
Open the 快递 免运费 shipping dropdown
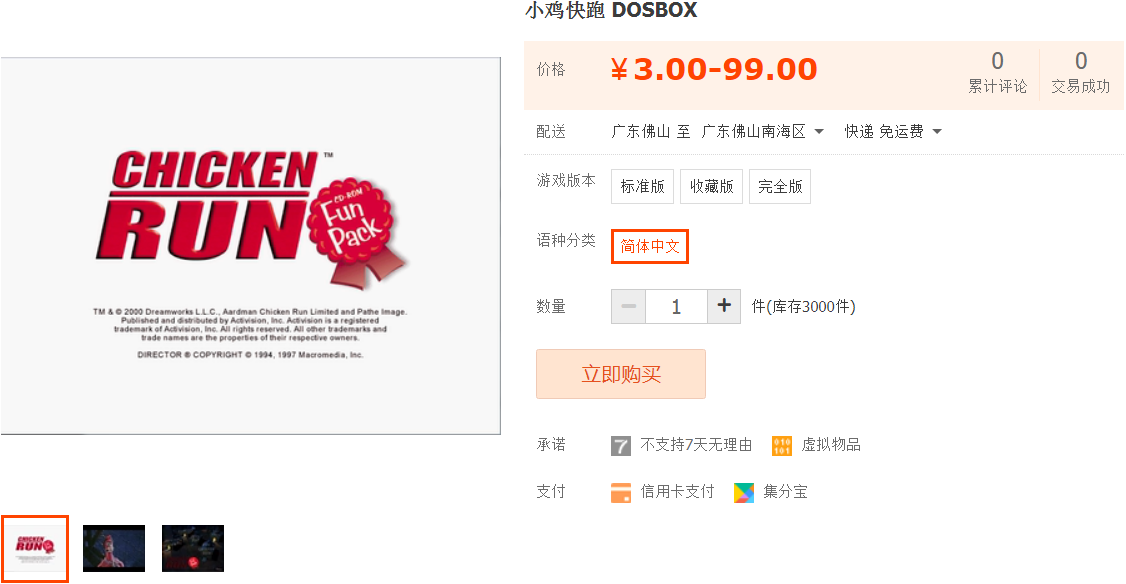pos(893,131)
